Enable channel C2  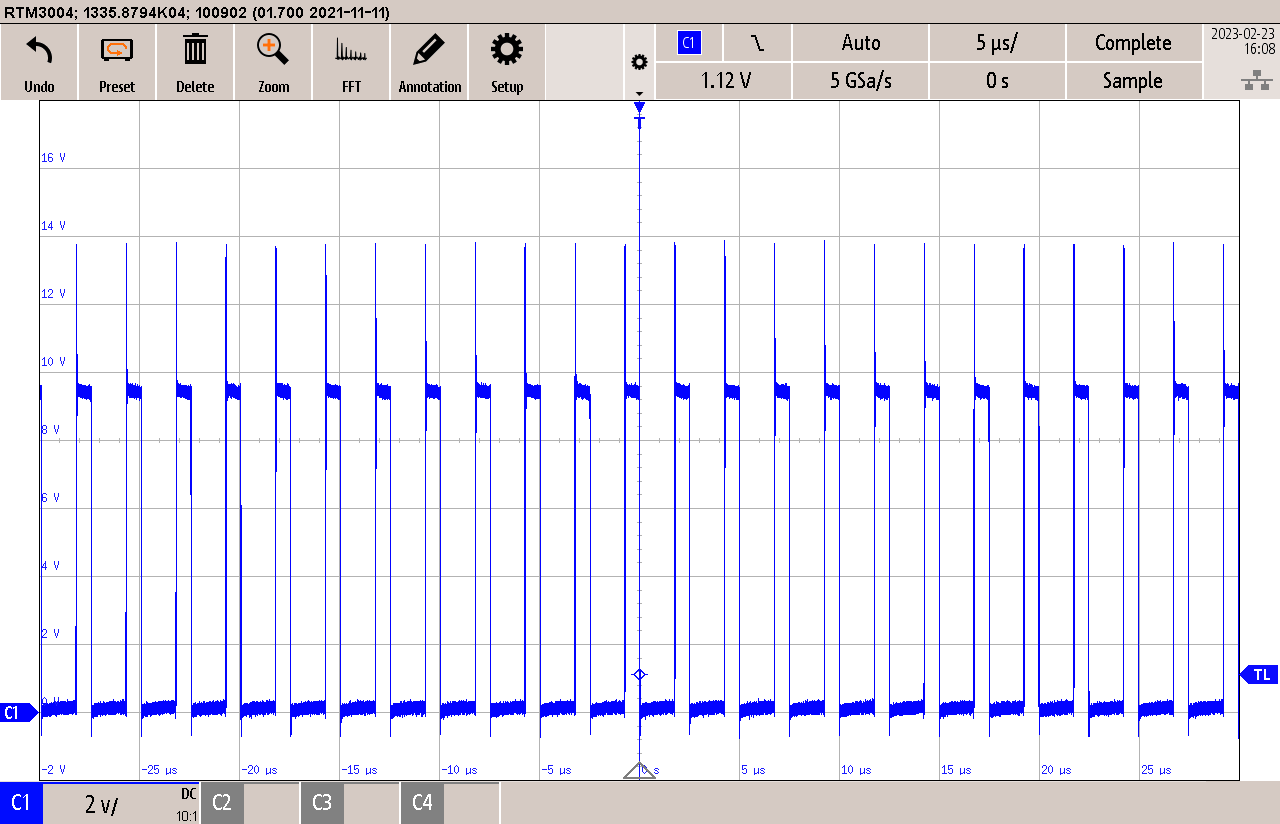coord(222,802)
